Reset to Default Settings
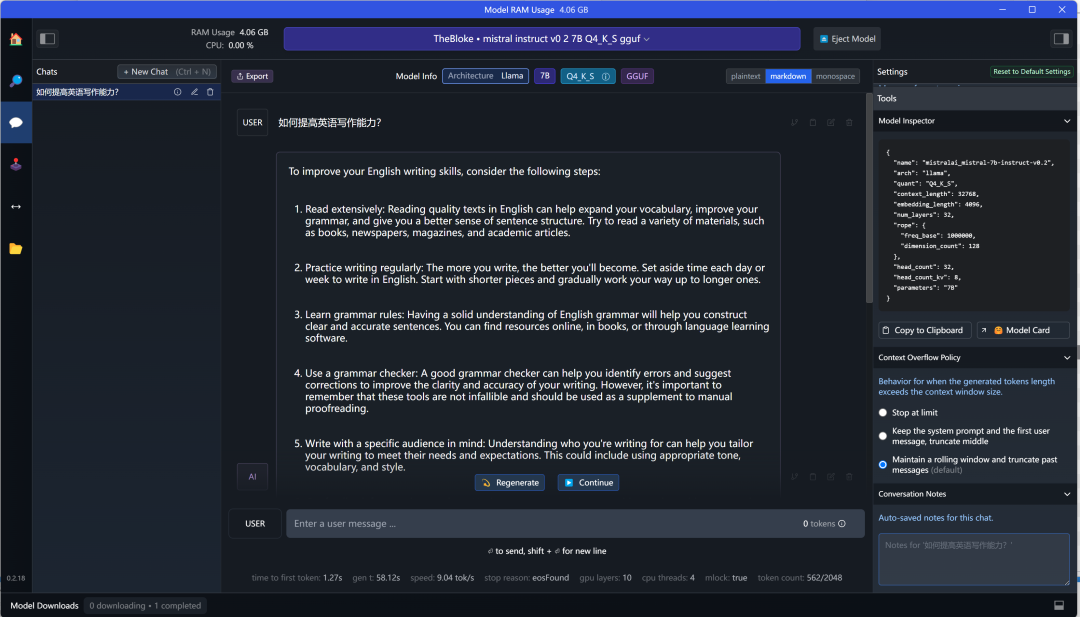Viewport: 1080px width, 617px height. (x=1032, y=72)
